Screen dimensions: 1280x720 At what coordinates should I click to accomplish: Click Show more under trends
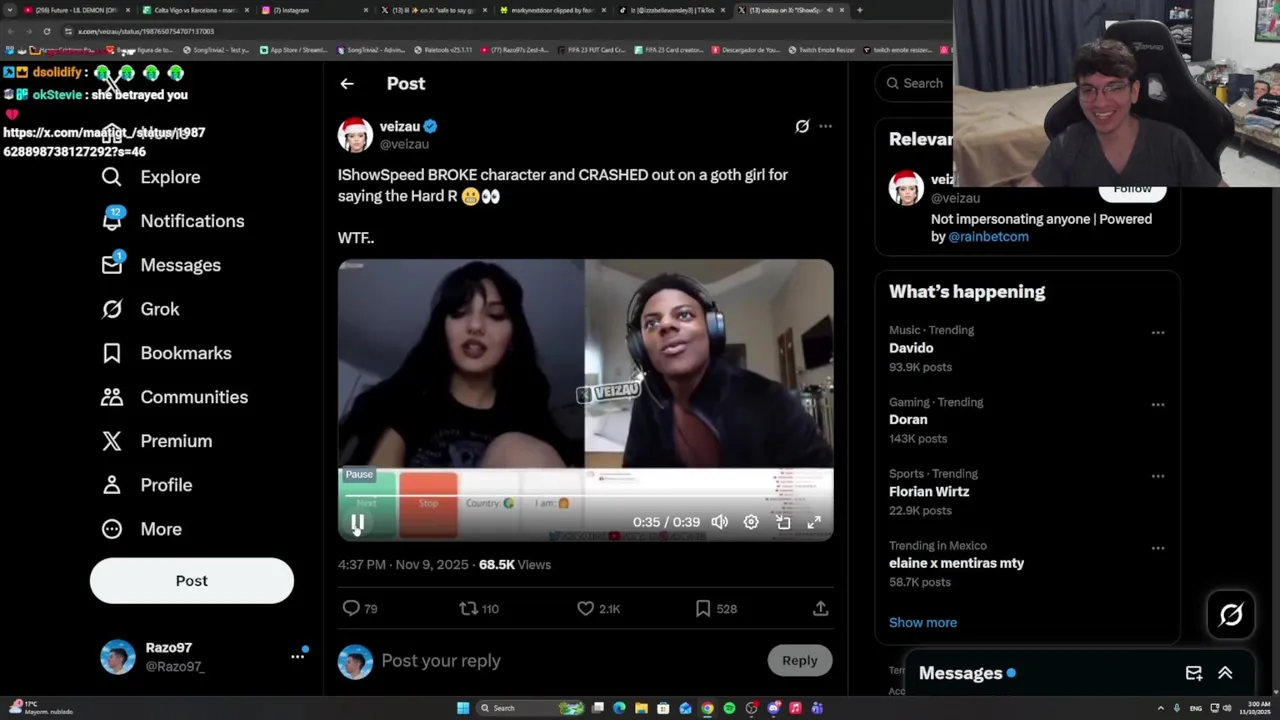(923, 622)
